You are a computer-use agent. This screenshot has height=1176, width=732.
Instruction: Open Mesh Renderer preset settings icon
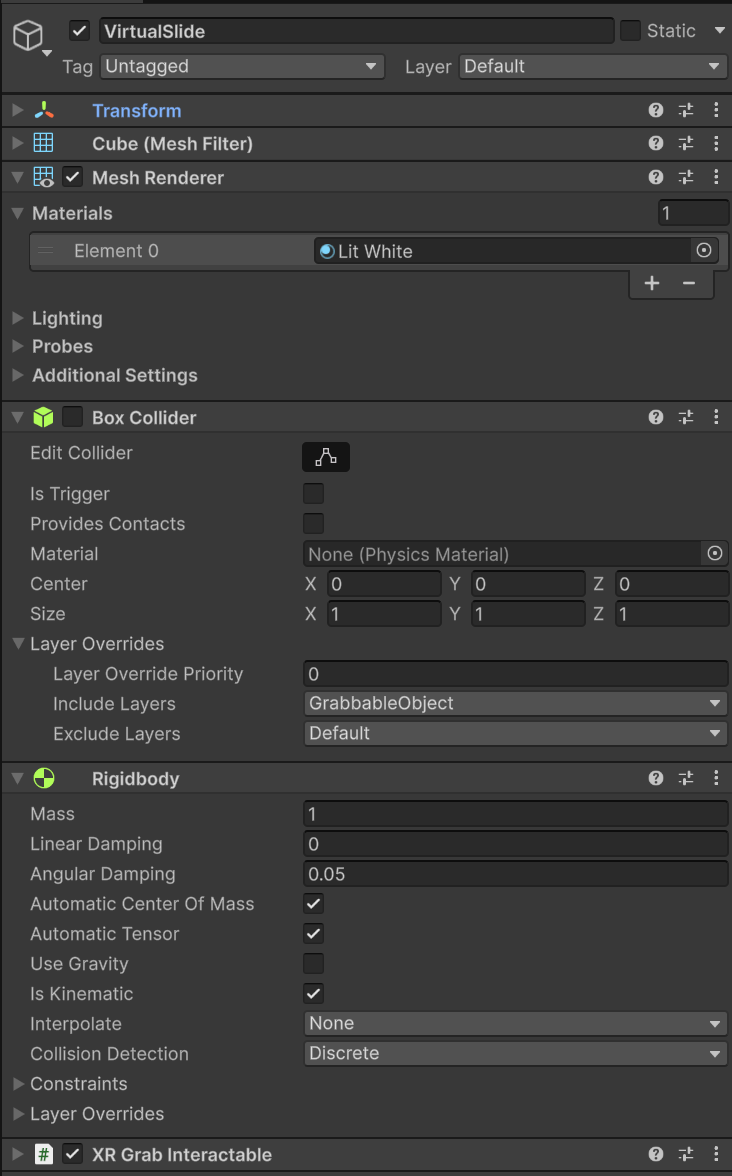686,178
